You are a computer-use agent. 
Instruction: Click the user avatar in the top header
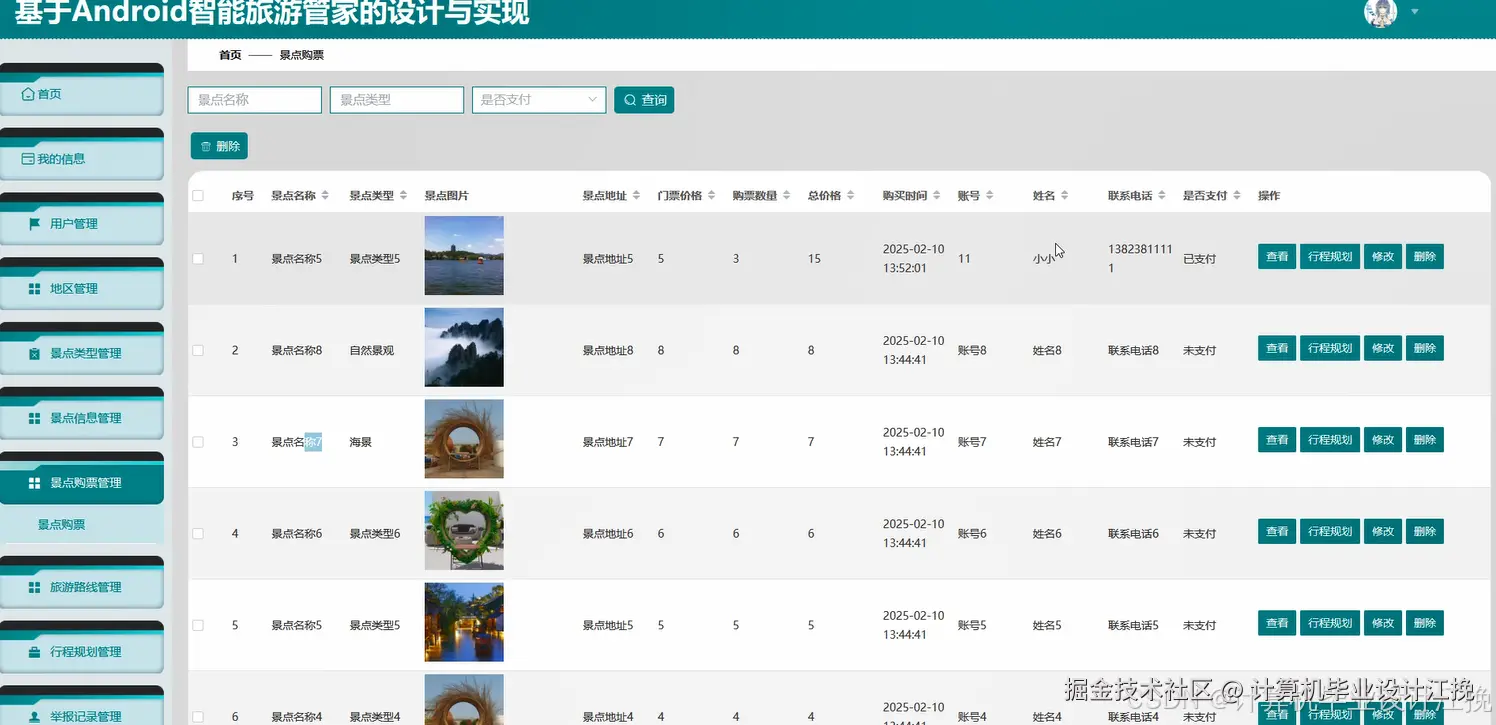pos(1380,12)
